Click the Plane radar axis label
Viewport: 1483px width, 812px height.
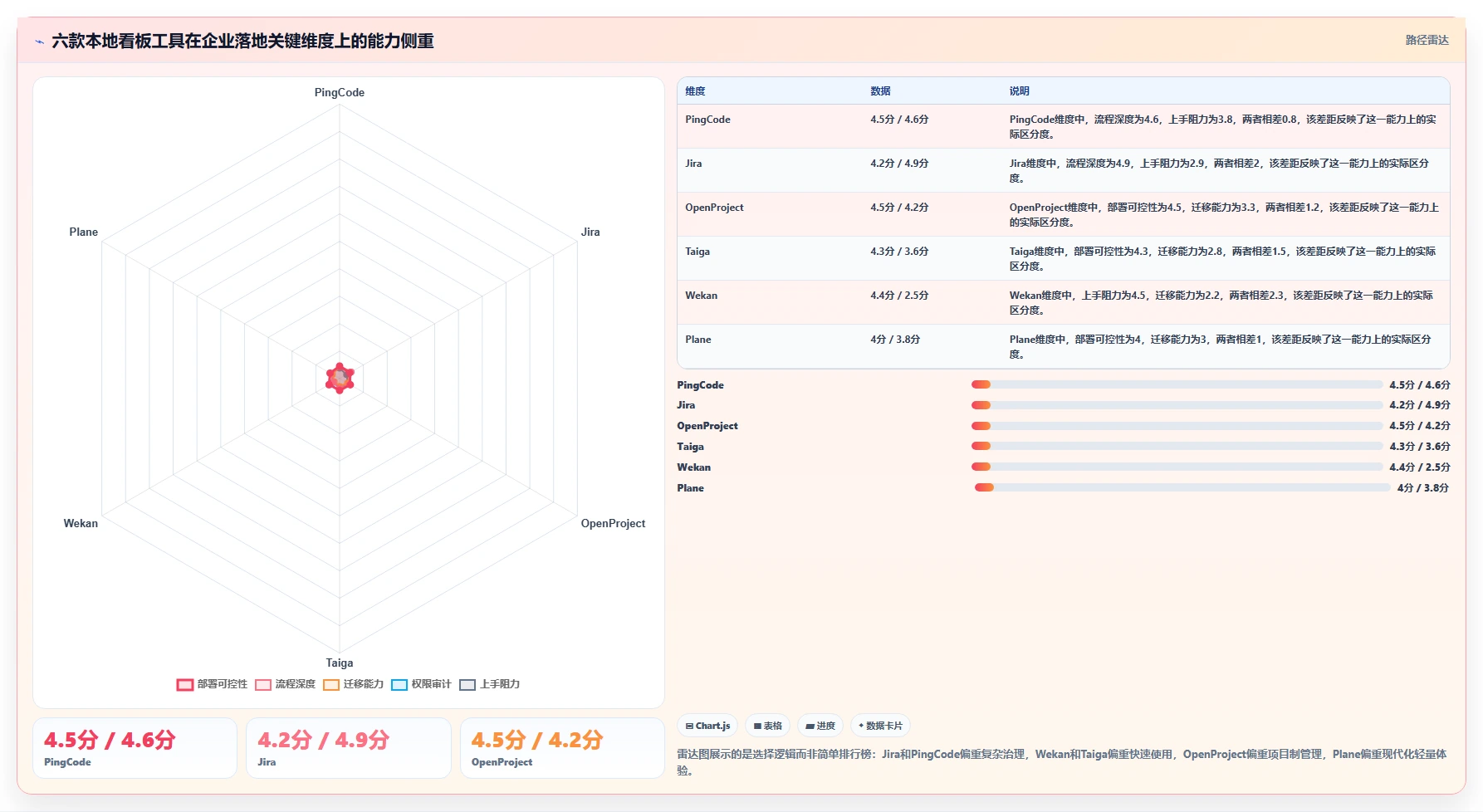pos(83,232)
